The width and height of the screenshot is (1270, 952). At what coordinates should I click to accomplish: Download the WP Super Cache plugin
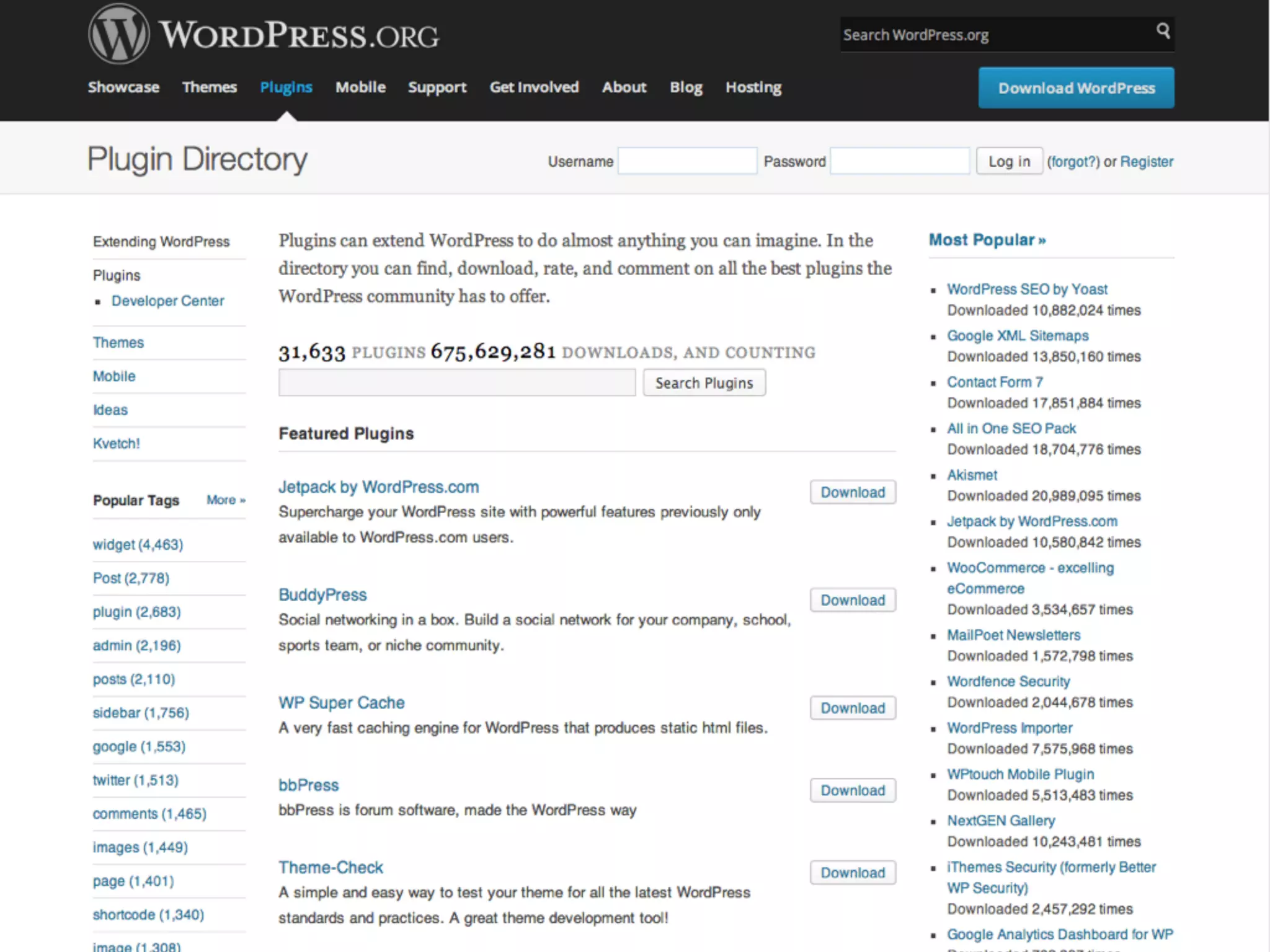tap(853, 708)
